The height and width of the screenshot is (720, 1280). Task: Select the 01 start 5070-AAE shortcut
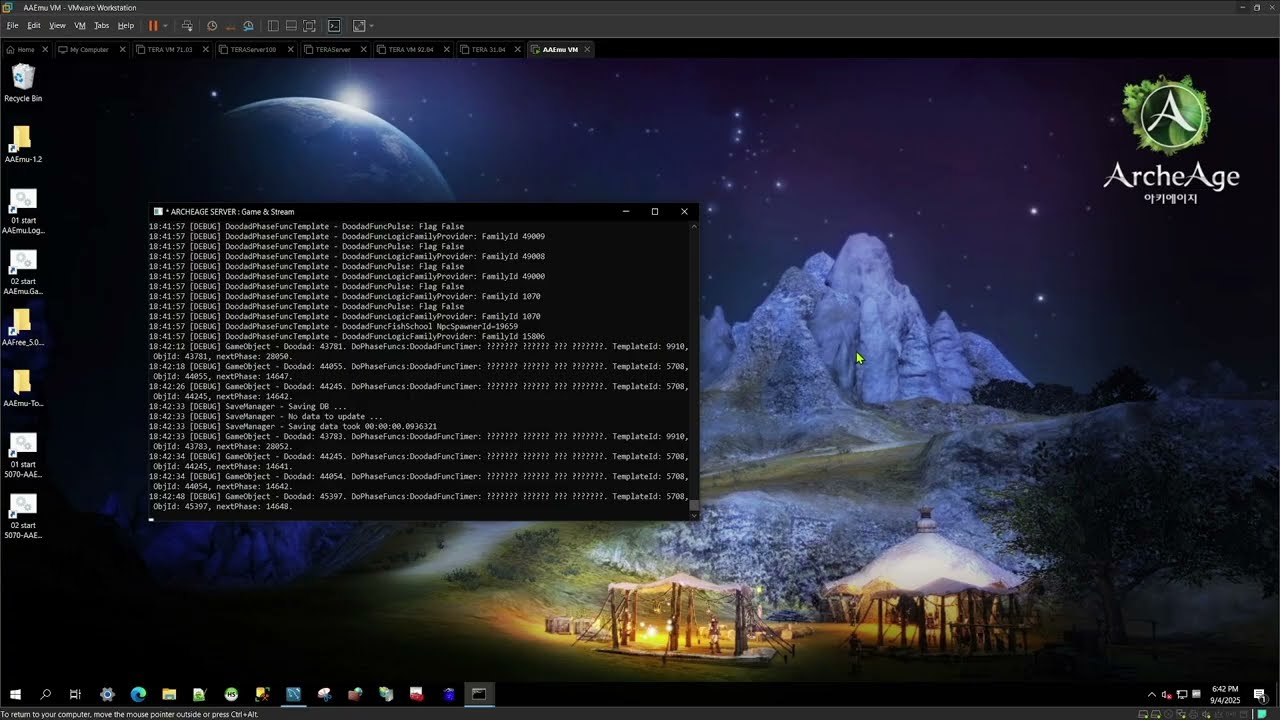click(23, 455)
